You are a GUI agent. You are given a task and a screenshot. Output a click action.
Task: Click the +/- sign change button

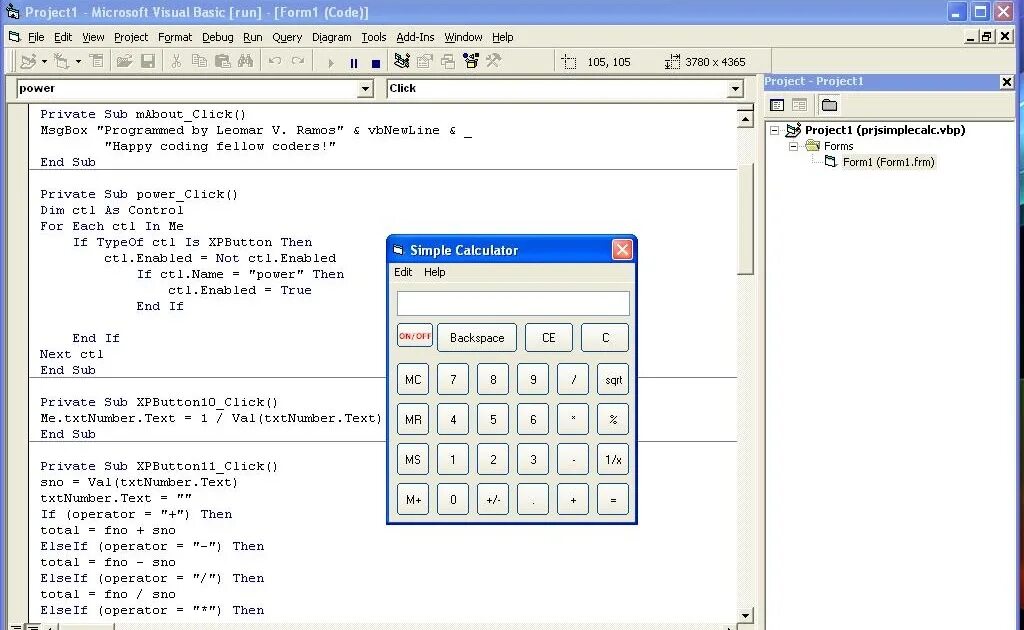tap(493, 499)
